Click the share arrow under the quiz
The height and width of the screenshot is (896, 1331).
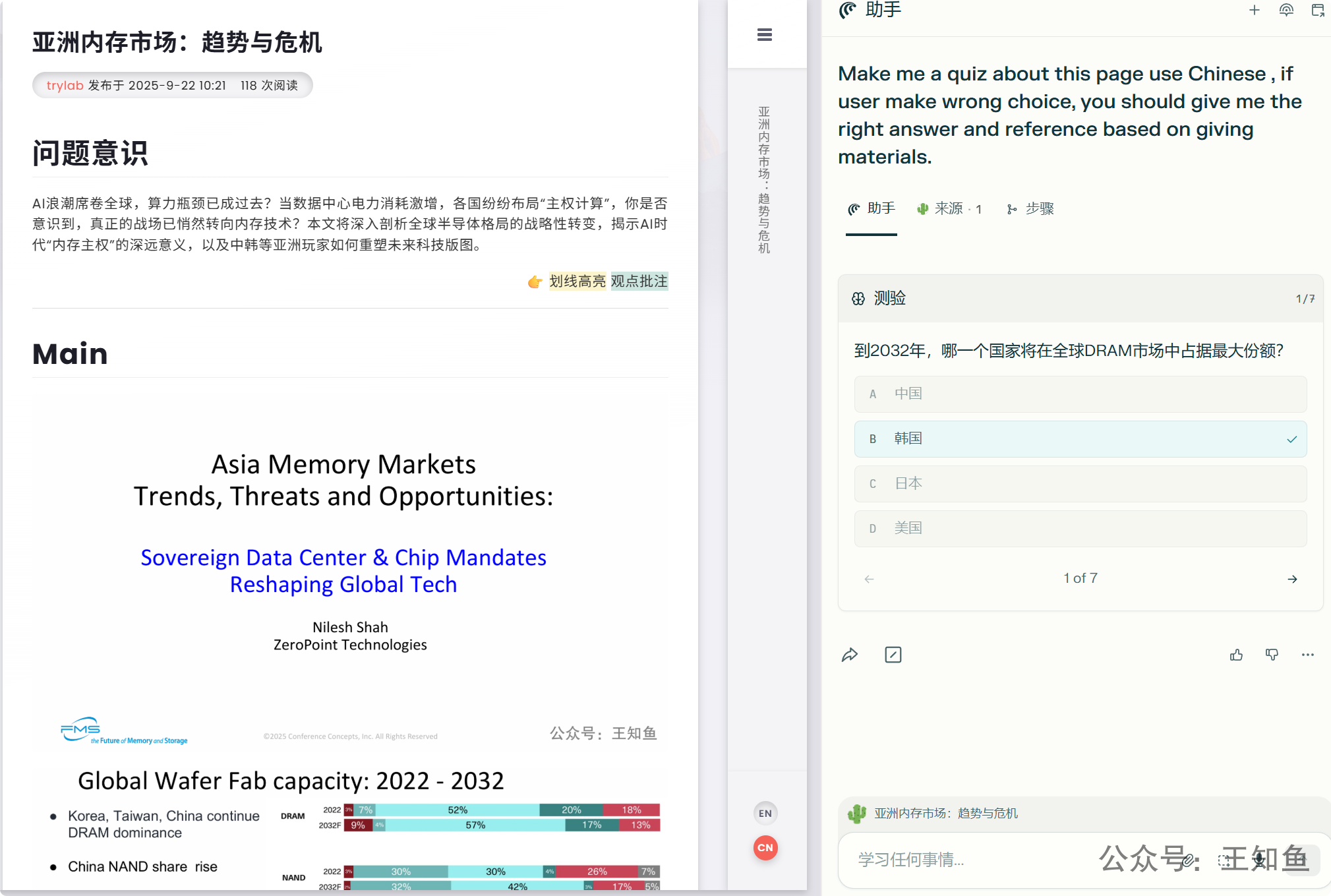pyautogui.click(x=850, y=655)
